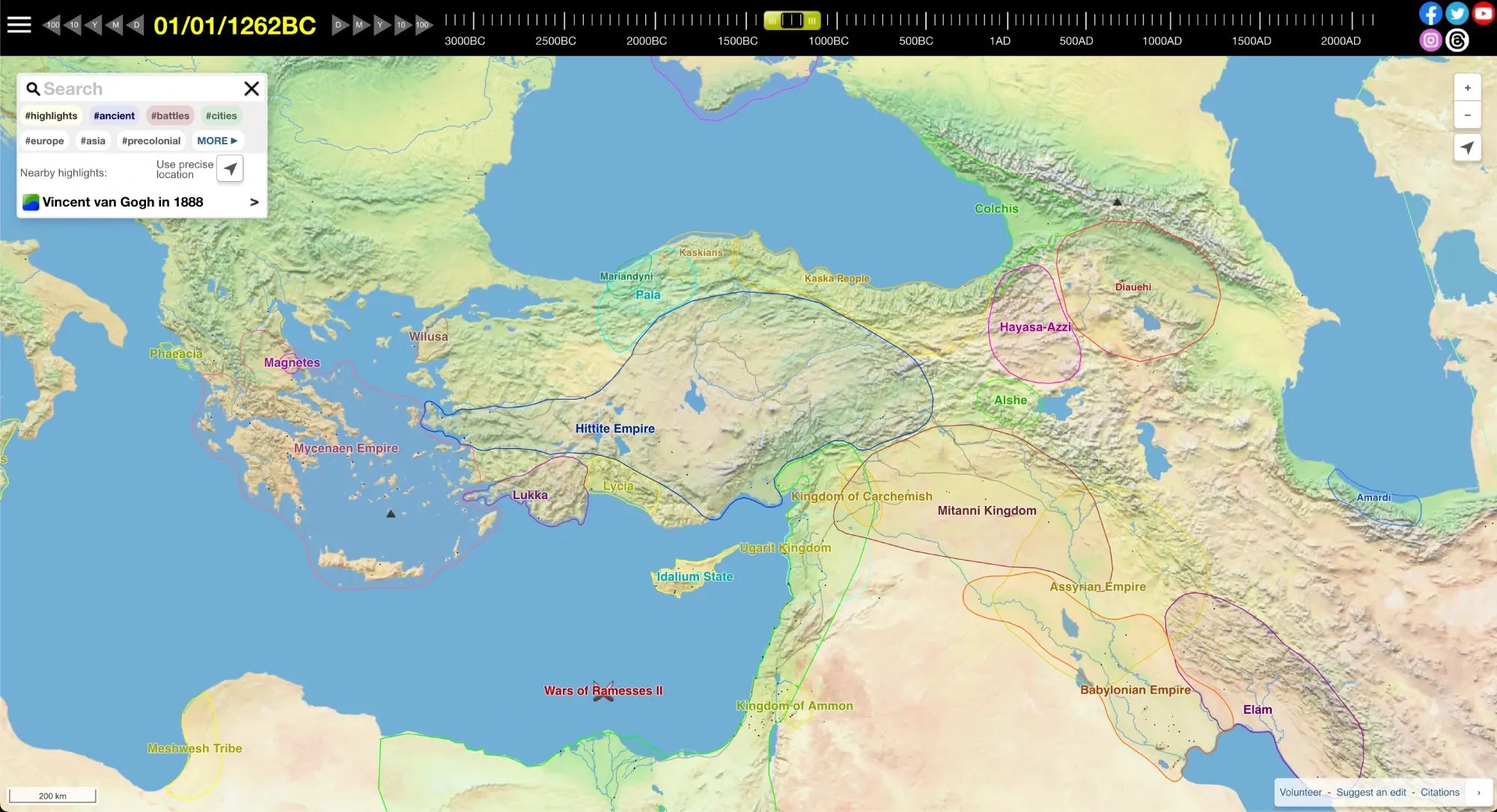Open the hamburger main menu

click(x=19, y=25)
